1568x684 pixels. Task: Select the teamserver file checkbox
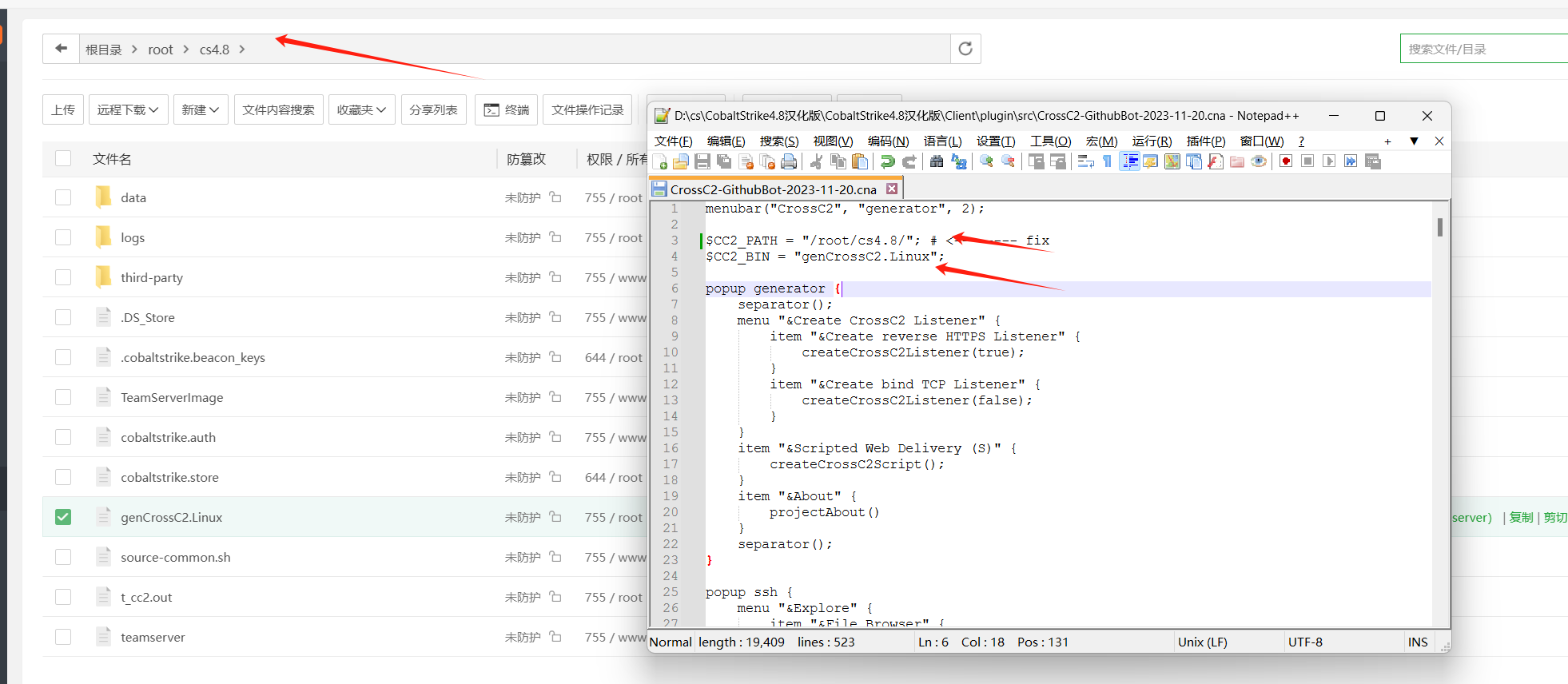point(63,637)
